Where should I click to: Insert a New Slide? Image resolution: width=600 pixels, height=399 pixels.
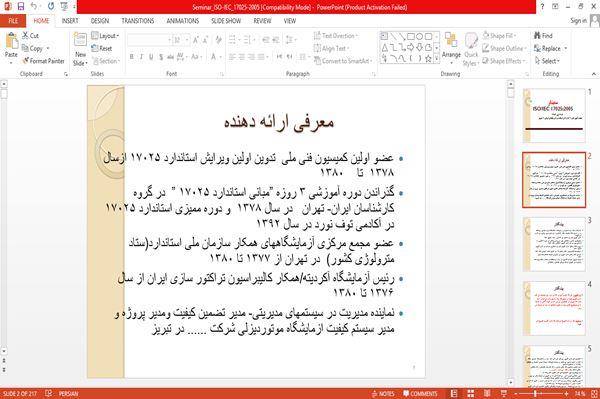[80, 50]
